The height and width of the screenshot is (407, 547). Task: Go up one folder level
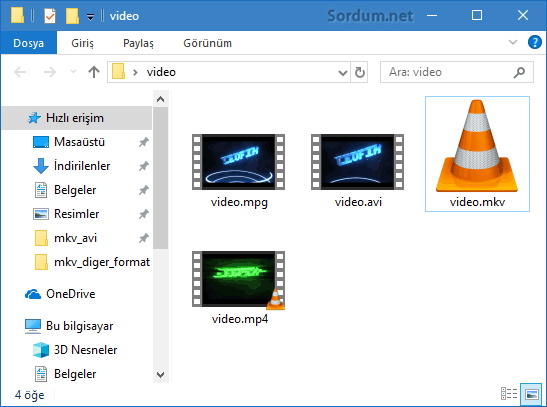(x=94, y=72)
